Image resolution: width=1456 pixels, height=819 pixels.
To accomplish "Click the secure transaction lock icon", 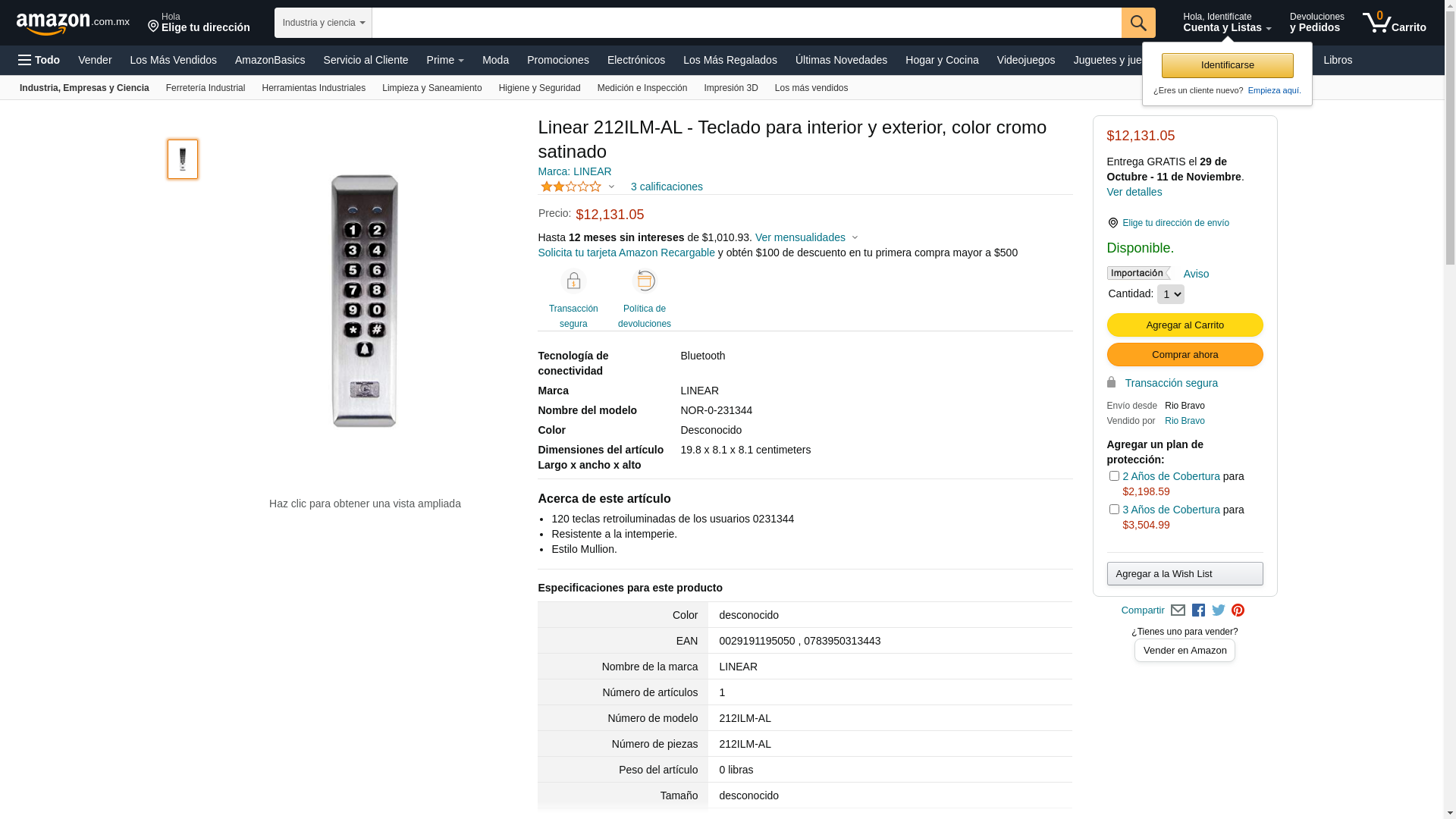I will pyautogui.click(x=573, y=281).
